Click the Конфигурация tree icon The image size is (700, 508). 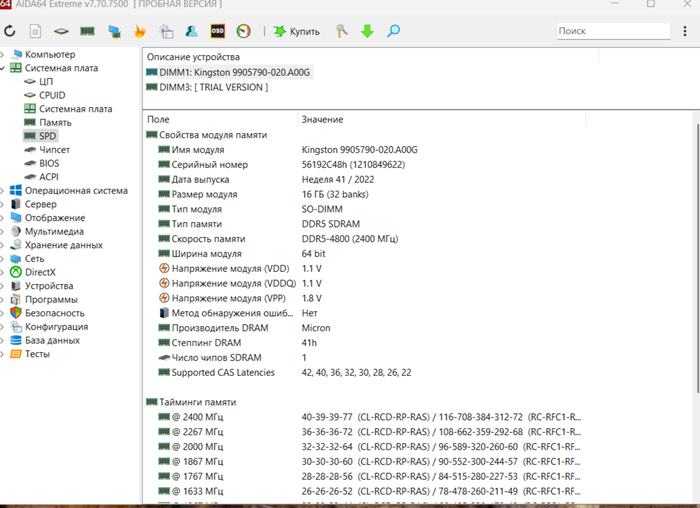pyautogui.click(x=16, y=327)
